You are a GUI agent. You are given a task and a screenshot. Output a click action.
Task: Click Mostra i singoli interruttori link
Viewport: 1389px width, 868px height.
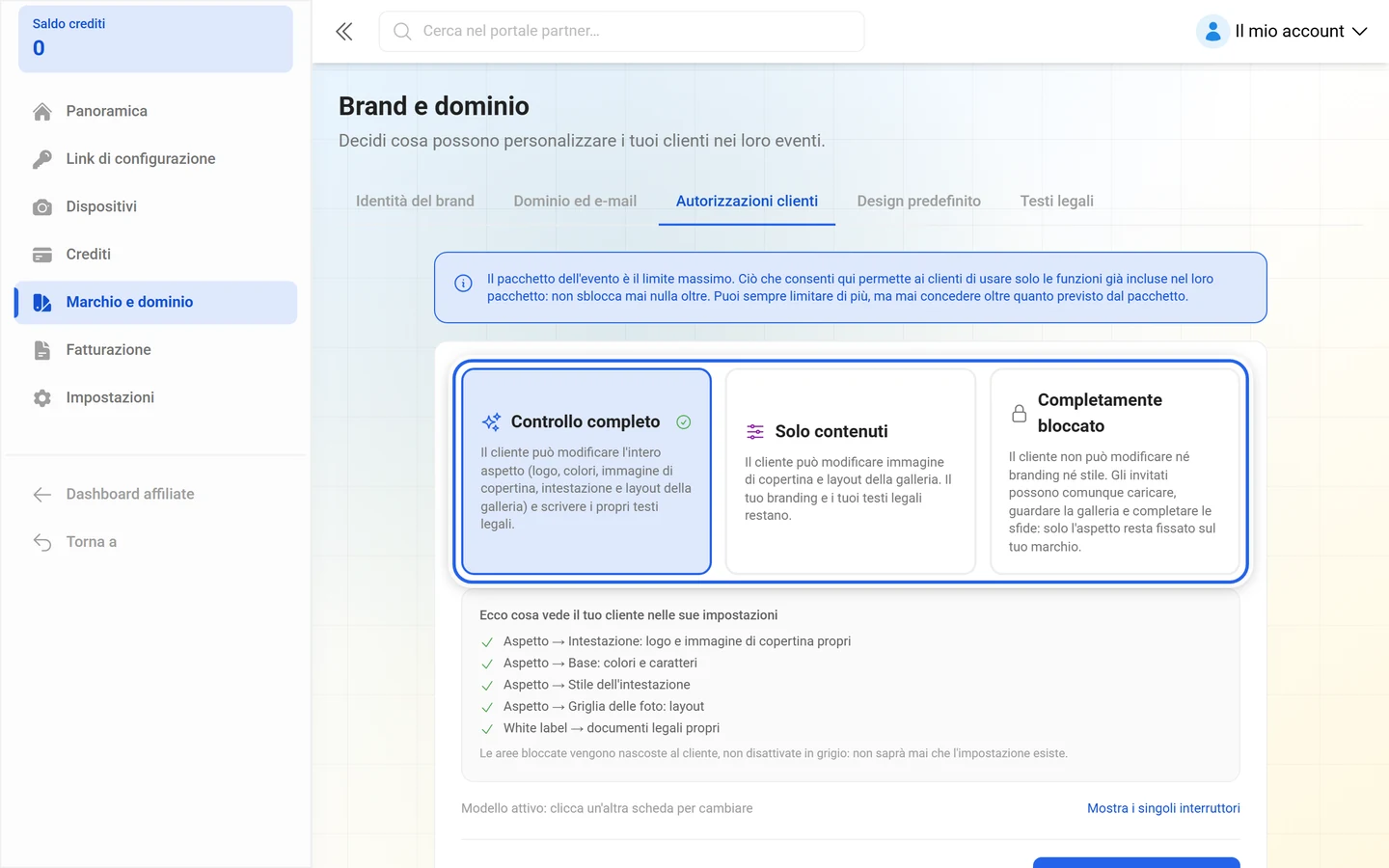click(1163, 808)
